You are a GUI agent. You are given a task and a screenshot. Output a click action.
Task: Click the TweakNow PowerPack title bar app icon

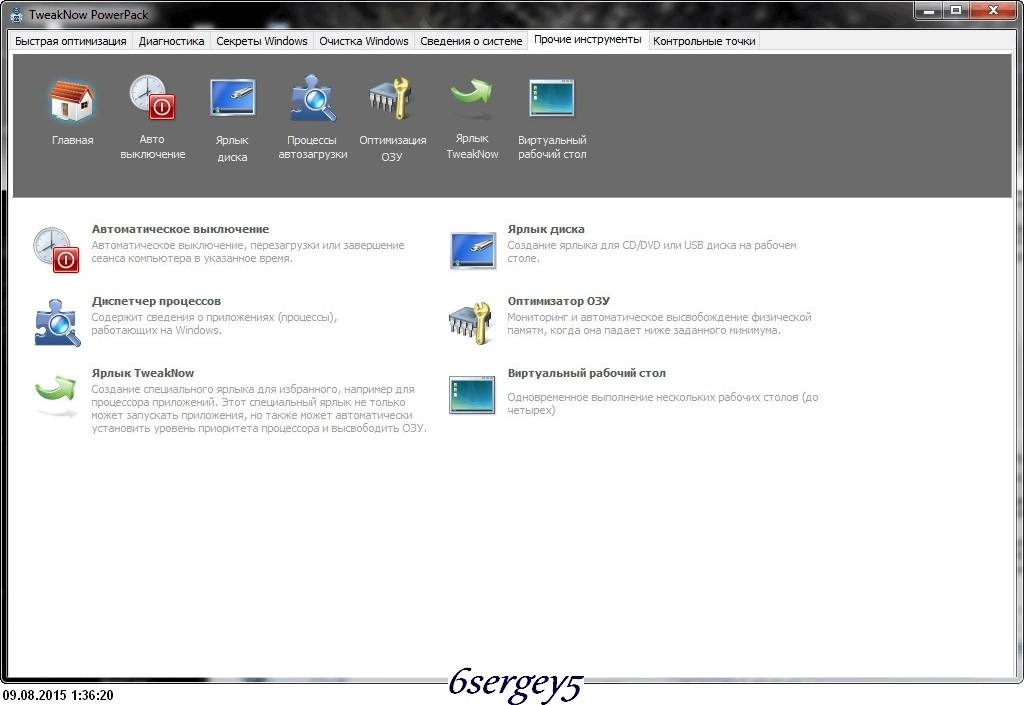(16, 14)
